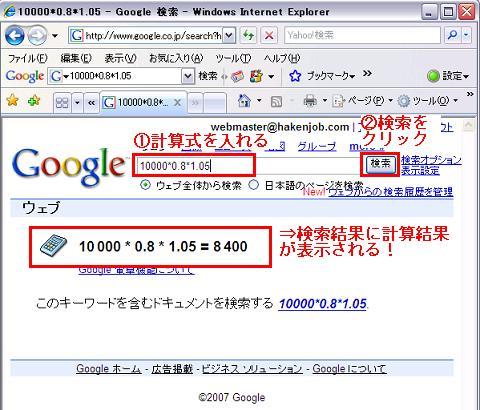Expand the address bar URL dropdown

pos(229,35)
